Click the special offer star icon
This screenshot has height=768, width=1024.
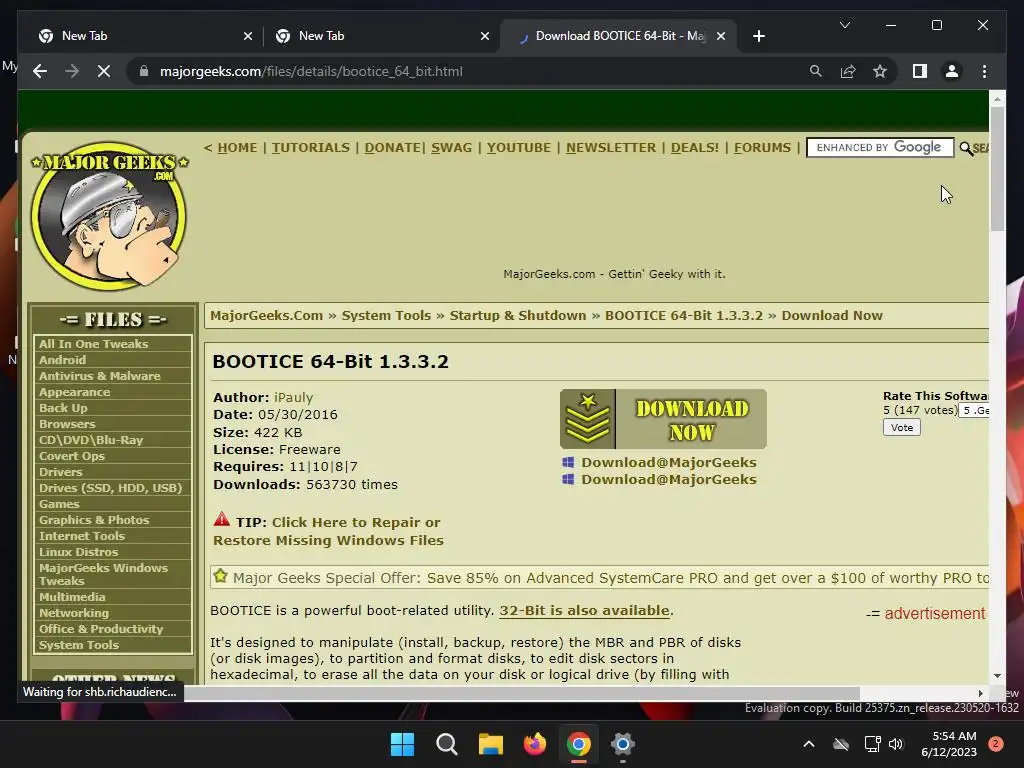pyautogui.click(x=221, y=577)
